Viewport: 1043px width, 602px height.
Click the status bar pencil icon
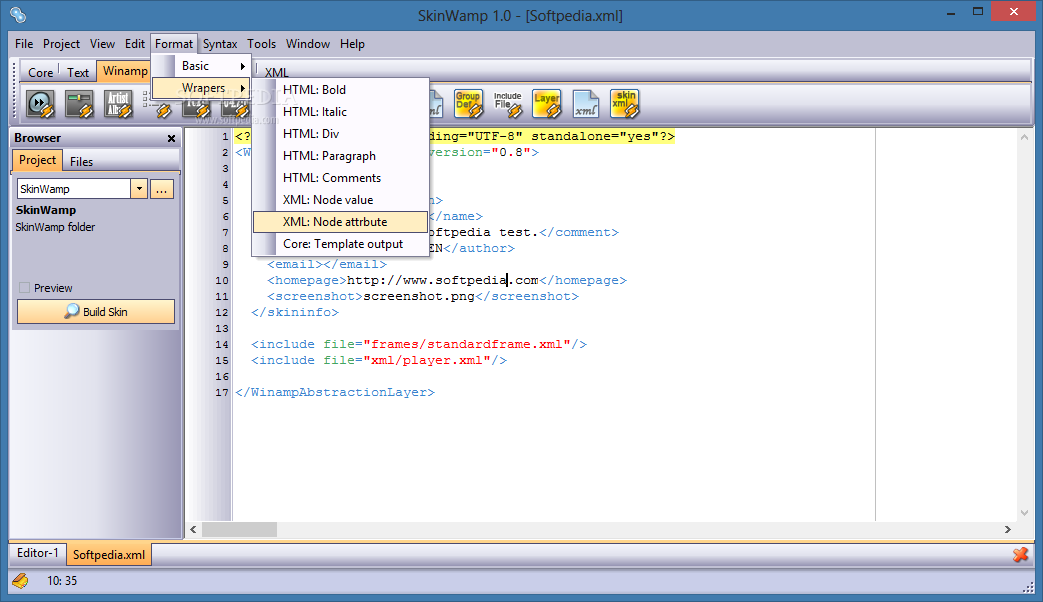click(21, 581)
